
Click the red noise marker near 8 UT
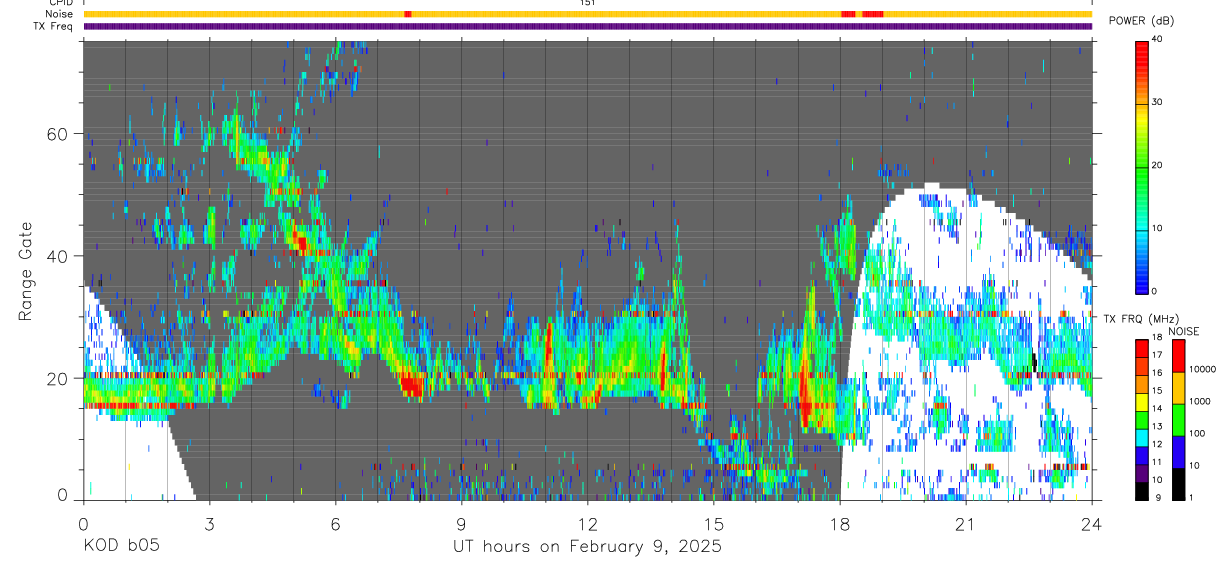tap(407, 14)
